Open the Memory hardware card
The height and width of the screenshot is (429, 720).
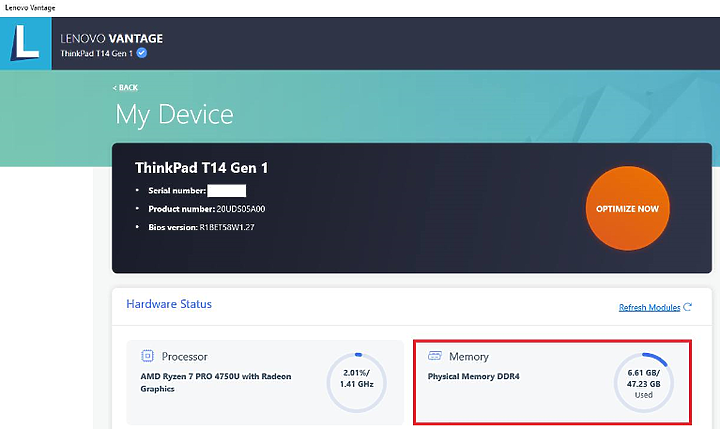[x=552, y=382]
